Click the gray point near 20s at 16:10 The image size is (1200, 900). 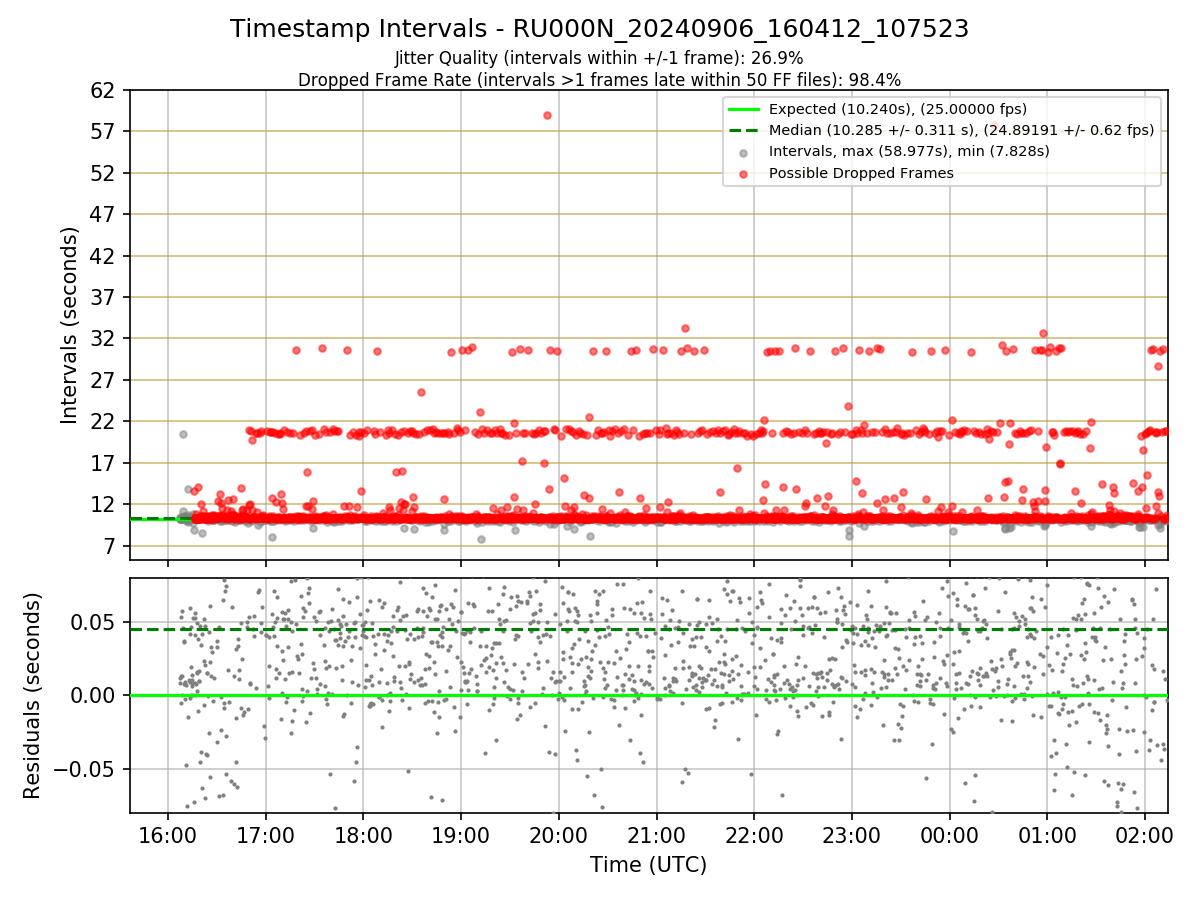(x=183, y=434)
